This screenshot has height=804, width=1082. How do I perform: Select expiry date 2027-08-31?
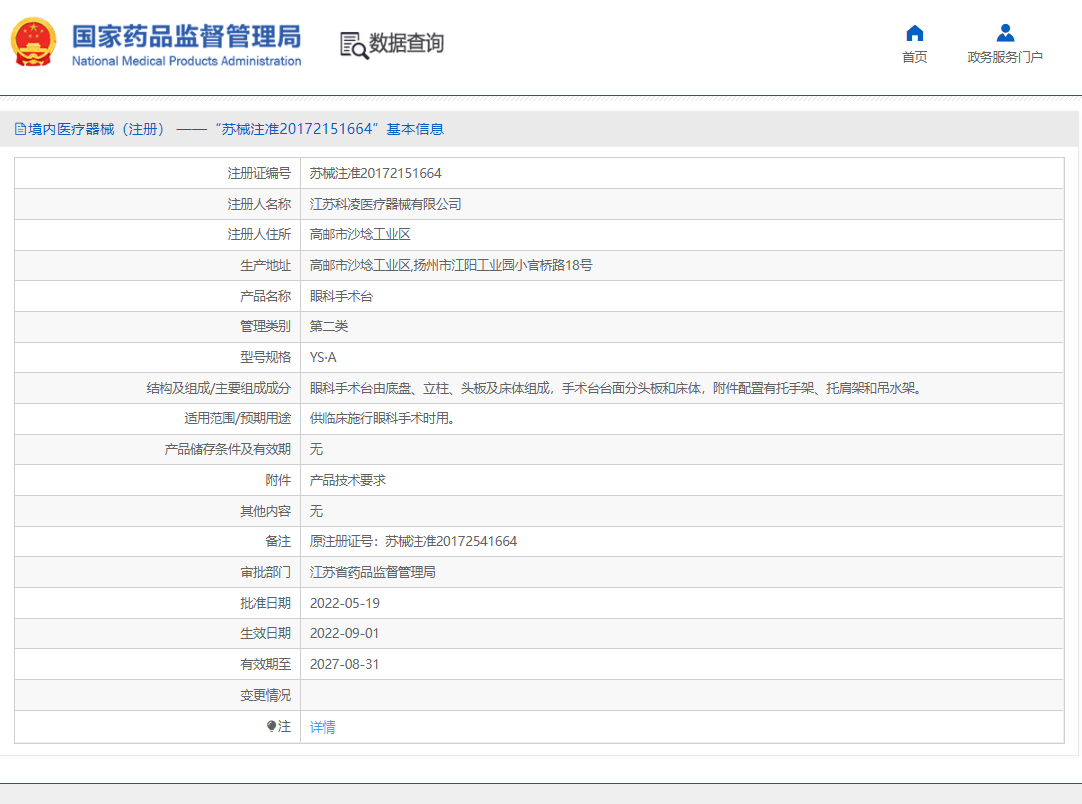344,665
